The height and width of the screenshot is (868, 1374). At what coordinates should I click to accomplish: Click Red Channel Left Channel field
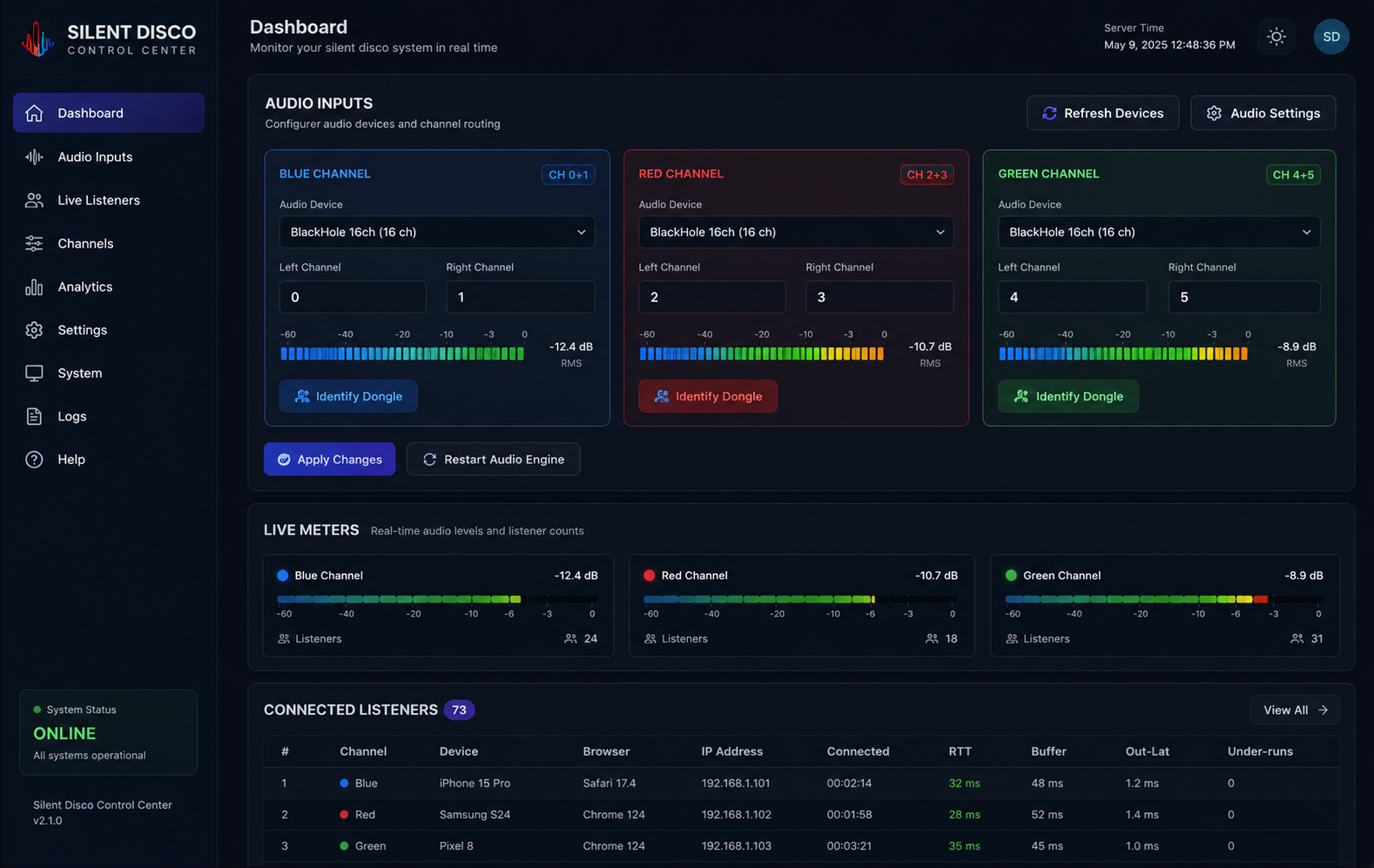[x=712, y=297]
